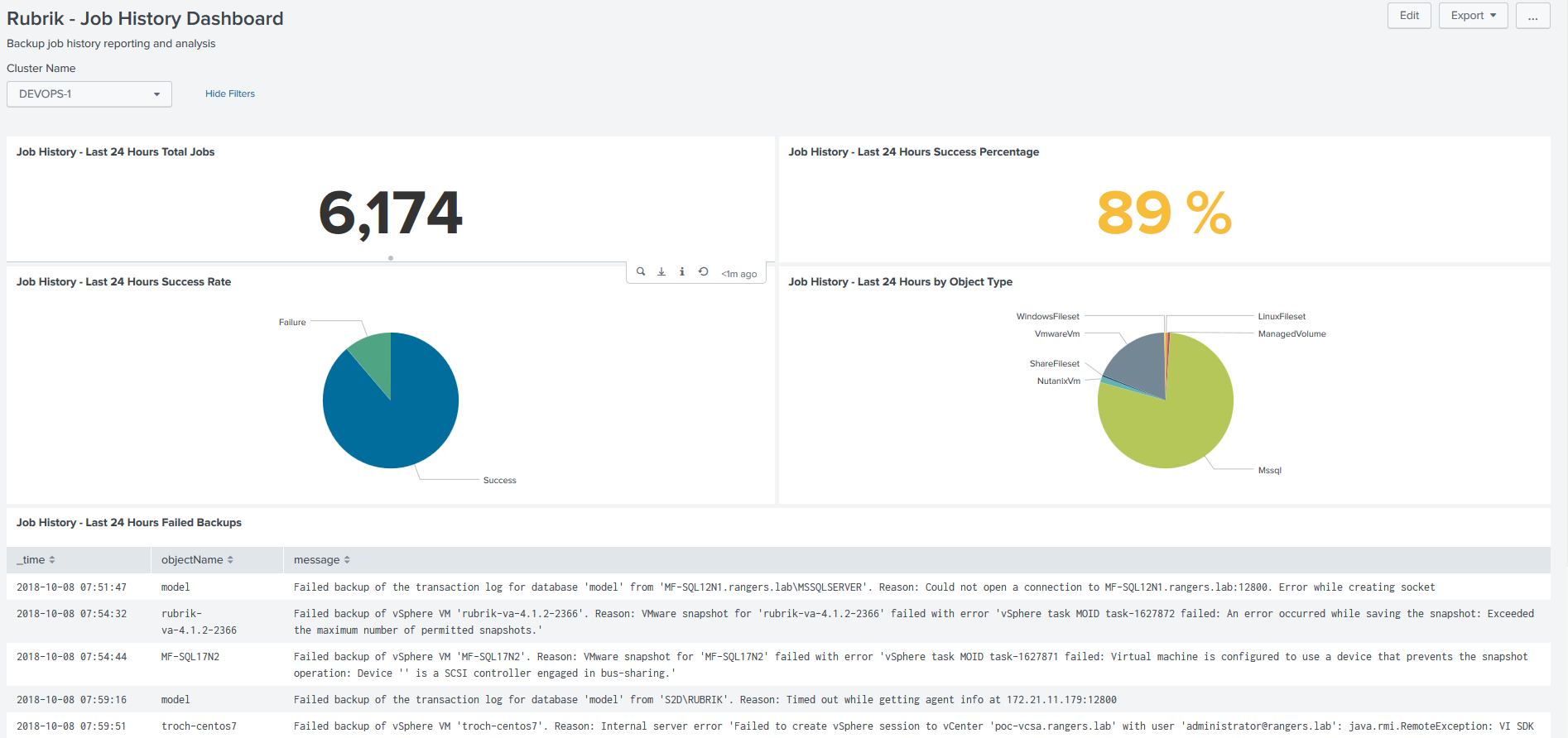Click the Failed Backups panel title
1568x738 pixels.
point(129,523)
